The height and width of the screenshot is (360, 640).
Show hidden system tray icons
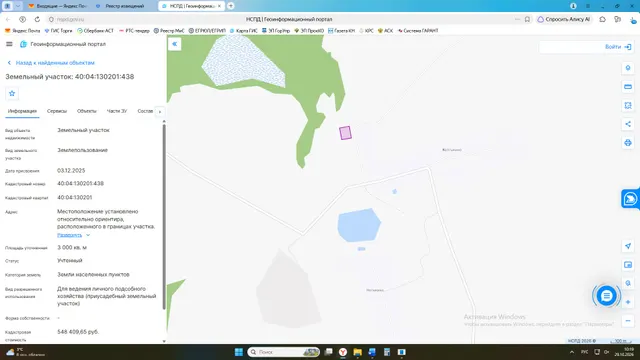572,352
